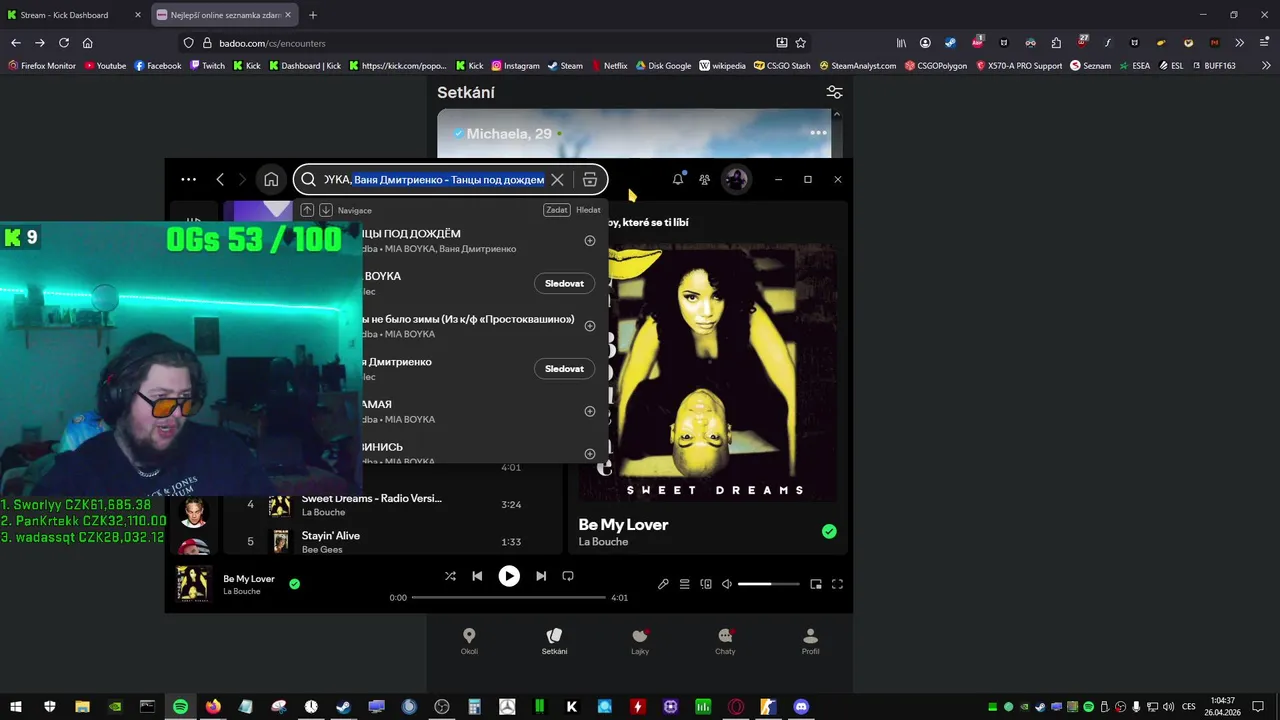Open the Windows Start menu
This screenshot has height=720, width=1280.
(16, 706)
